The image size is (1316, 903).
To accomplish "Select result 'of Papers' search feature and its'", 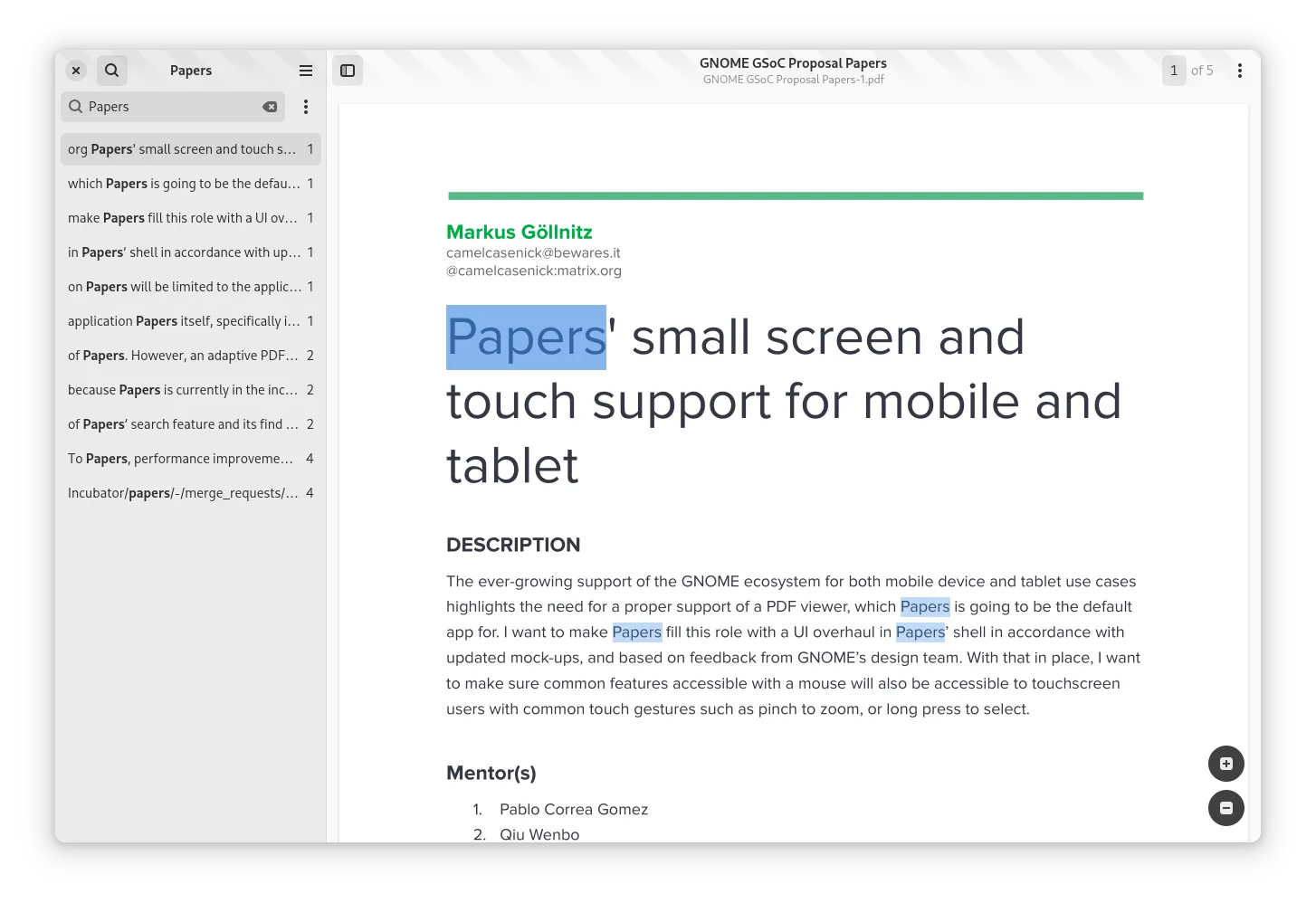I will coord(191,424).
